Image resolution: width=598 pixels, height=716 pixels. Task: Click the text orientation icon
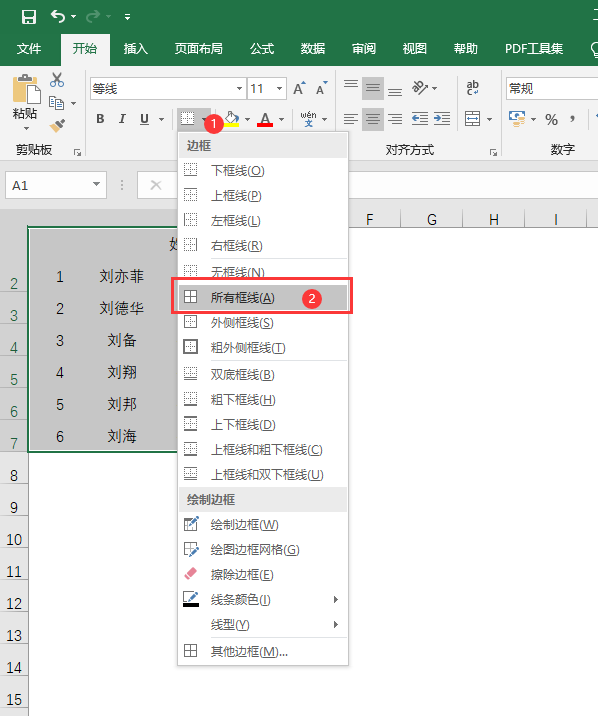tap(420, 88)
